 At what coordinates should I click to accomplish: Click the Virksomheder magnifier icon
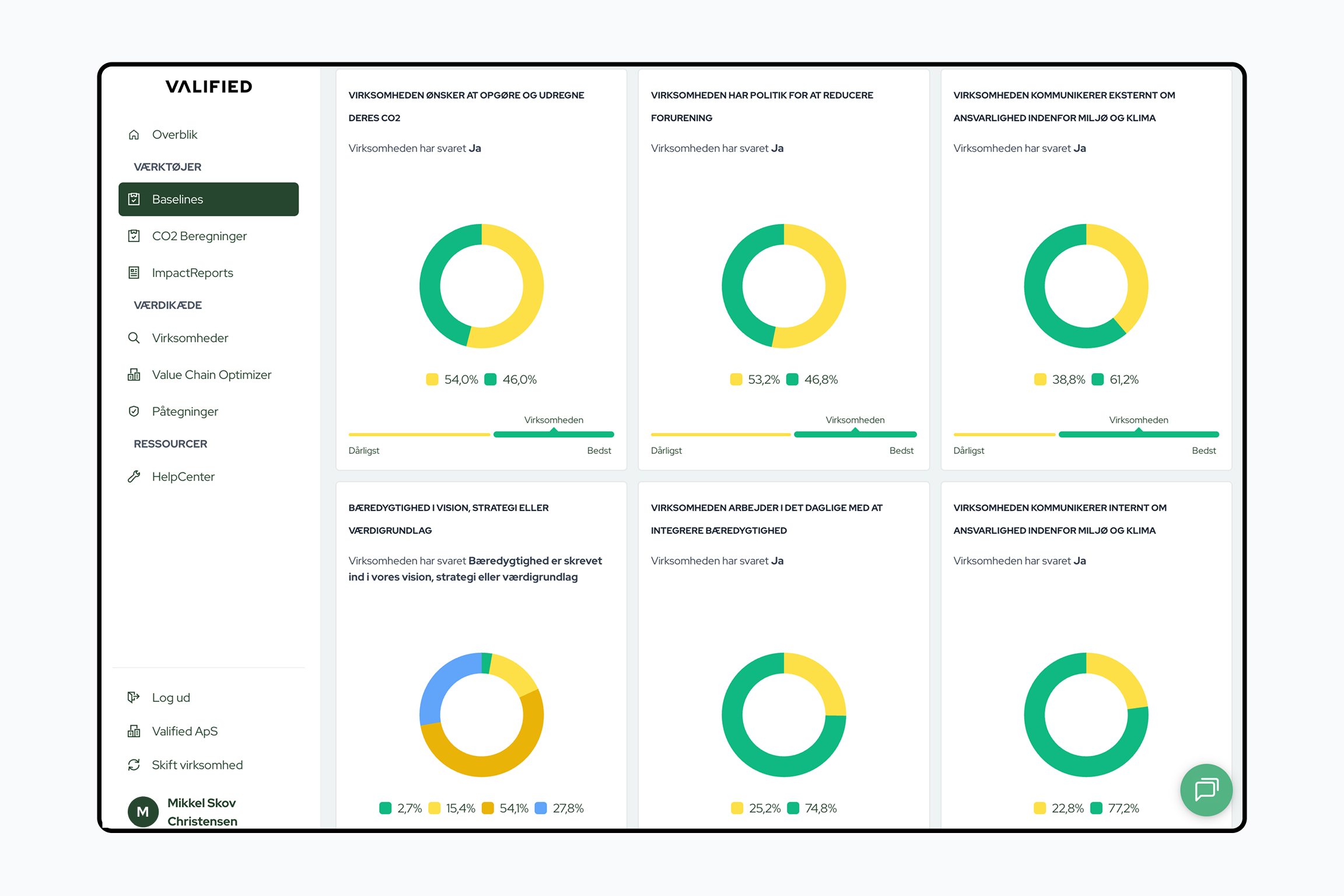click(x=134, y=338)
